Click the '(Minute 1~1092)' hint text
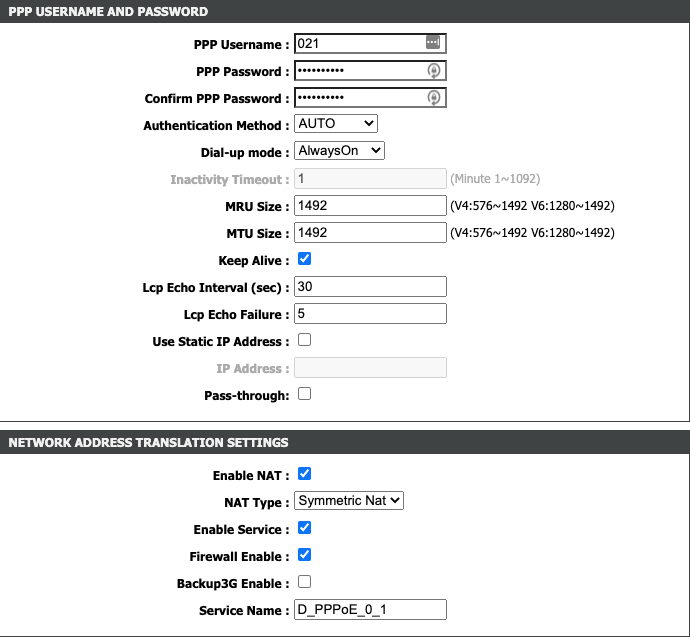Image resolution: width=690 pixels, height=637 pixels. tap(495, 179)
